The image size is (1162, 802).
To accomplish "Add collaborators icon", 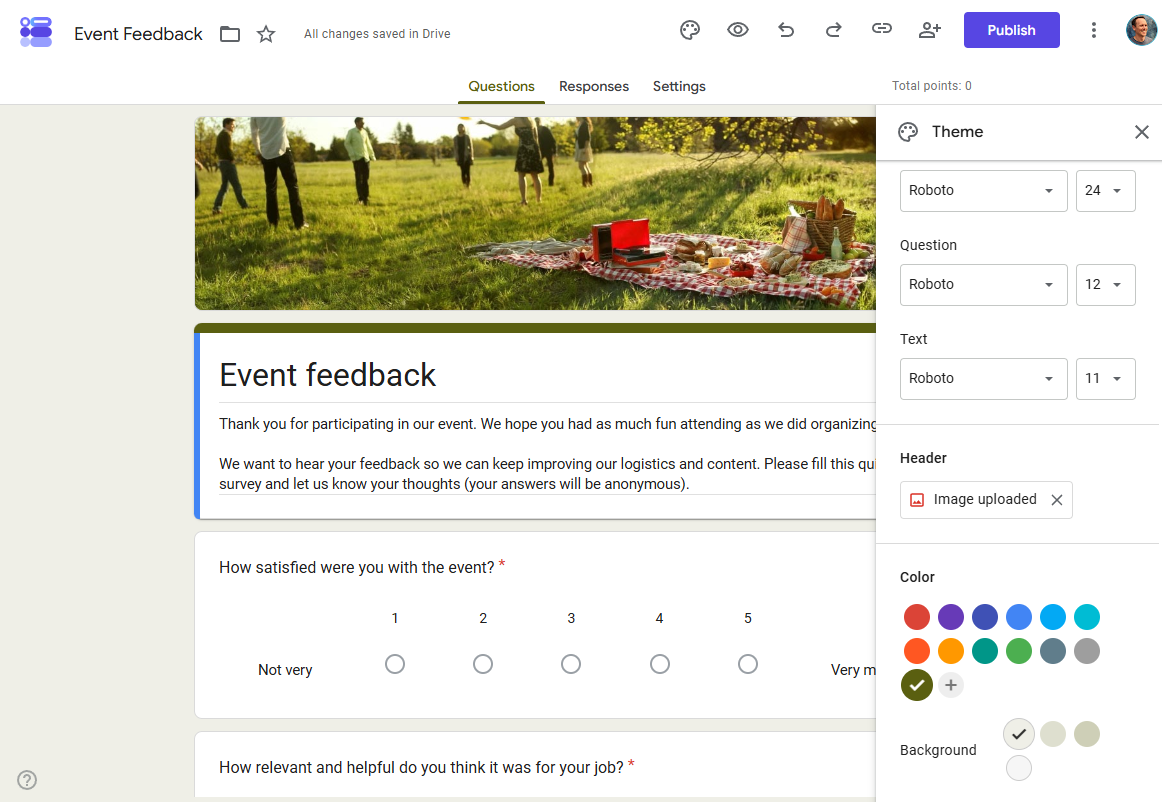I will [929, 30].
